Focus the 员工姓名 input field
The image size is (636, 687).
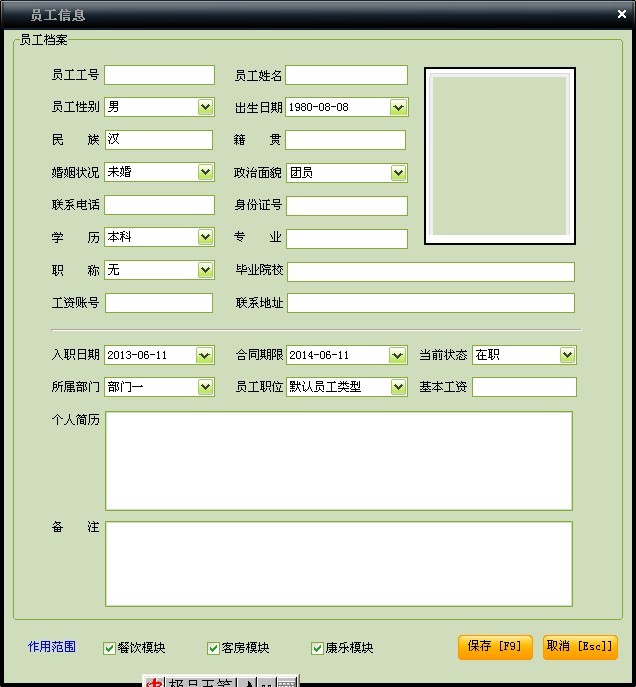[346, 75]
